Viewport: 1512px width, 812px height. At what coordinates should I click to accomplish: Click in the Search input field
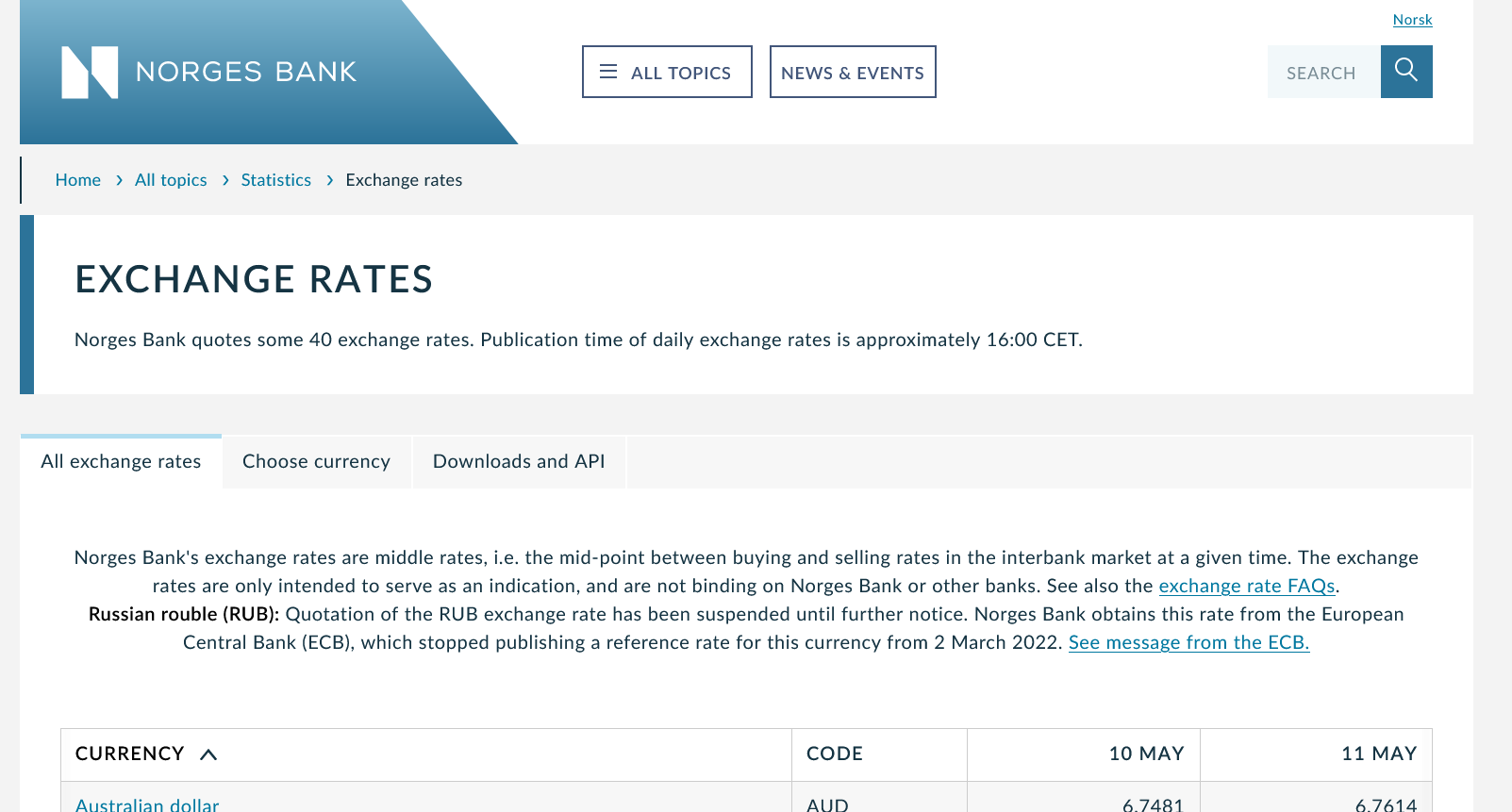[x=1322, y=73]
